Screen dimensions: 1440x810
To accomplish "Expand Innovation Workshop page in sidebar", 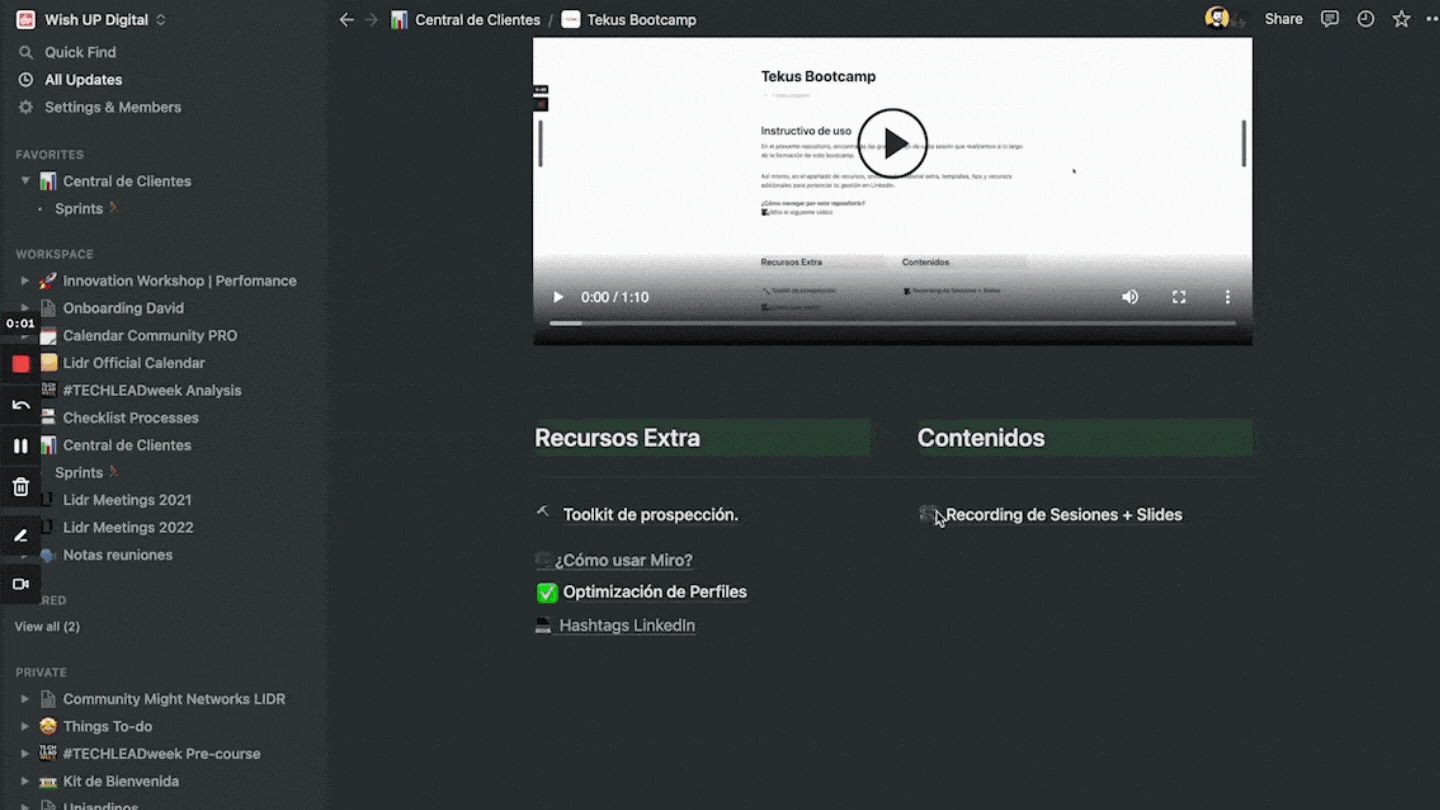I will tap(25, 281).
